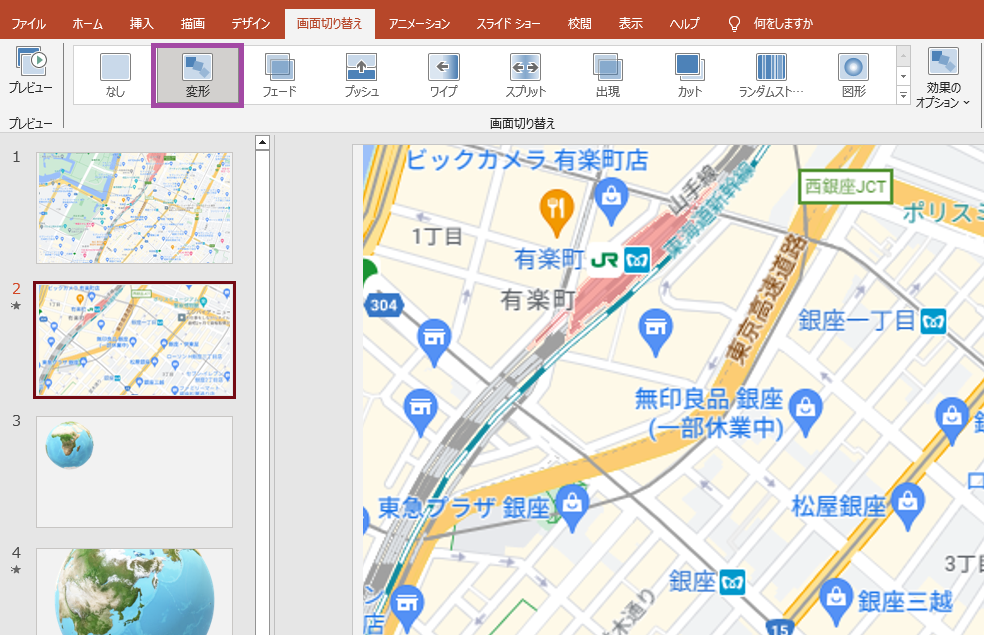Open the ファイル tab
The width and height of the screenshot is (984, 635).
(29, 24)
